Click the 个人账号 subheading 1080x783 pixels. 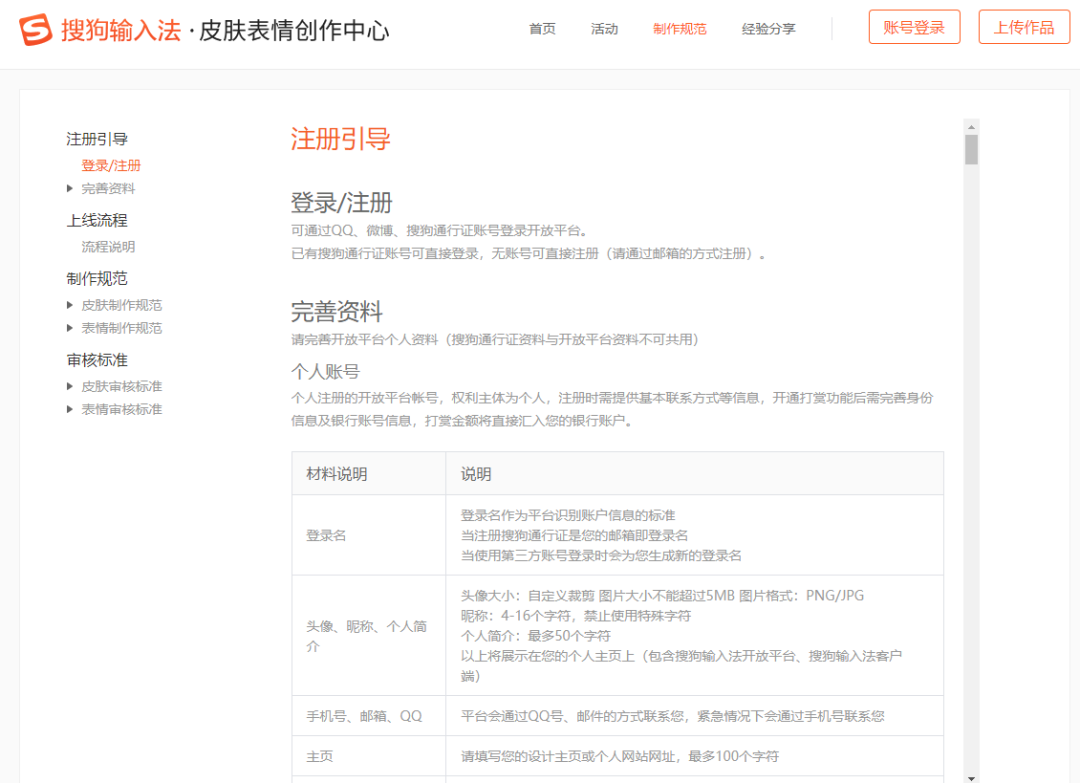click(x=325, y=372)
